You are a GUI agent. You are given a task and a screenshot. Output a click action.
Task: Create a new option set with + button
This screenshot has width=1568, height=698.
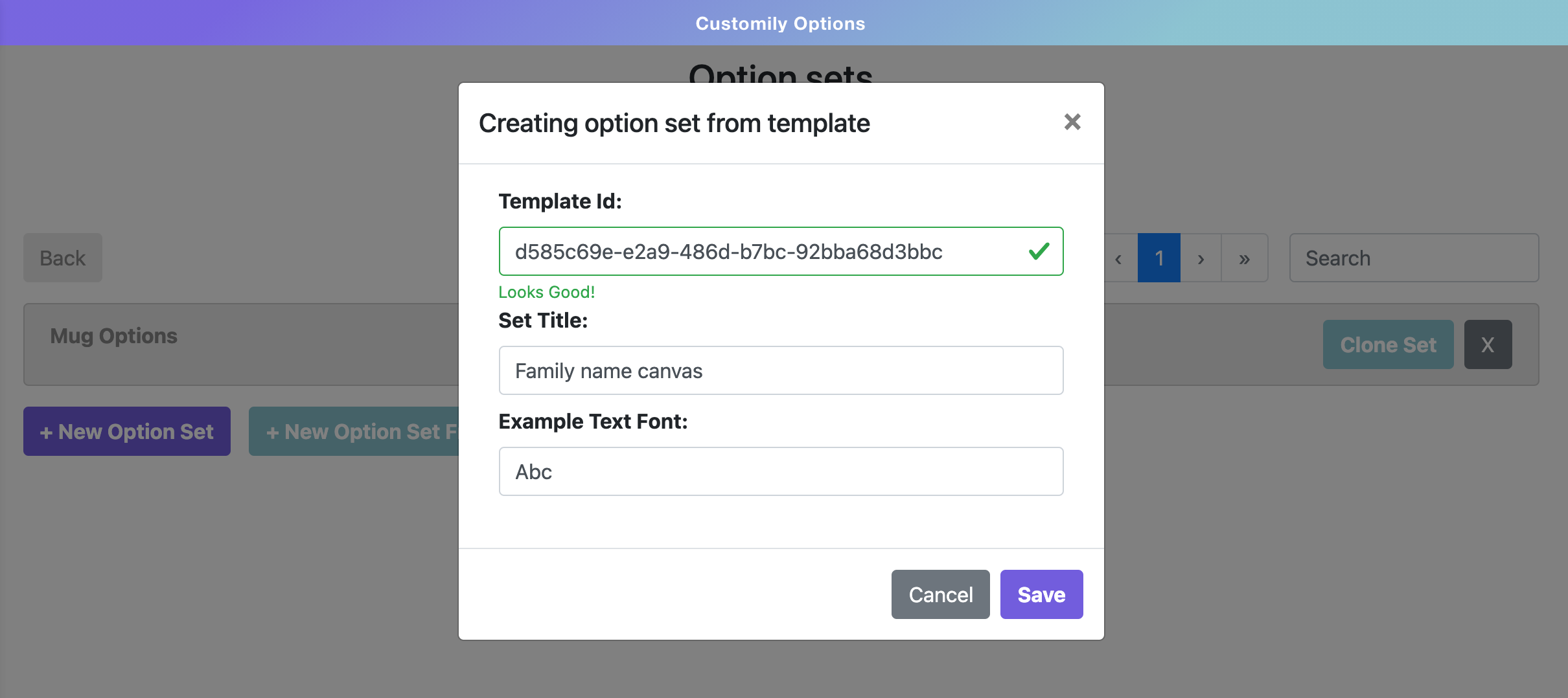tap(127, 431)
